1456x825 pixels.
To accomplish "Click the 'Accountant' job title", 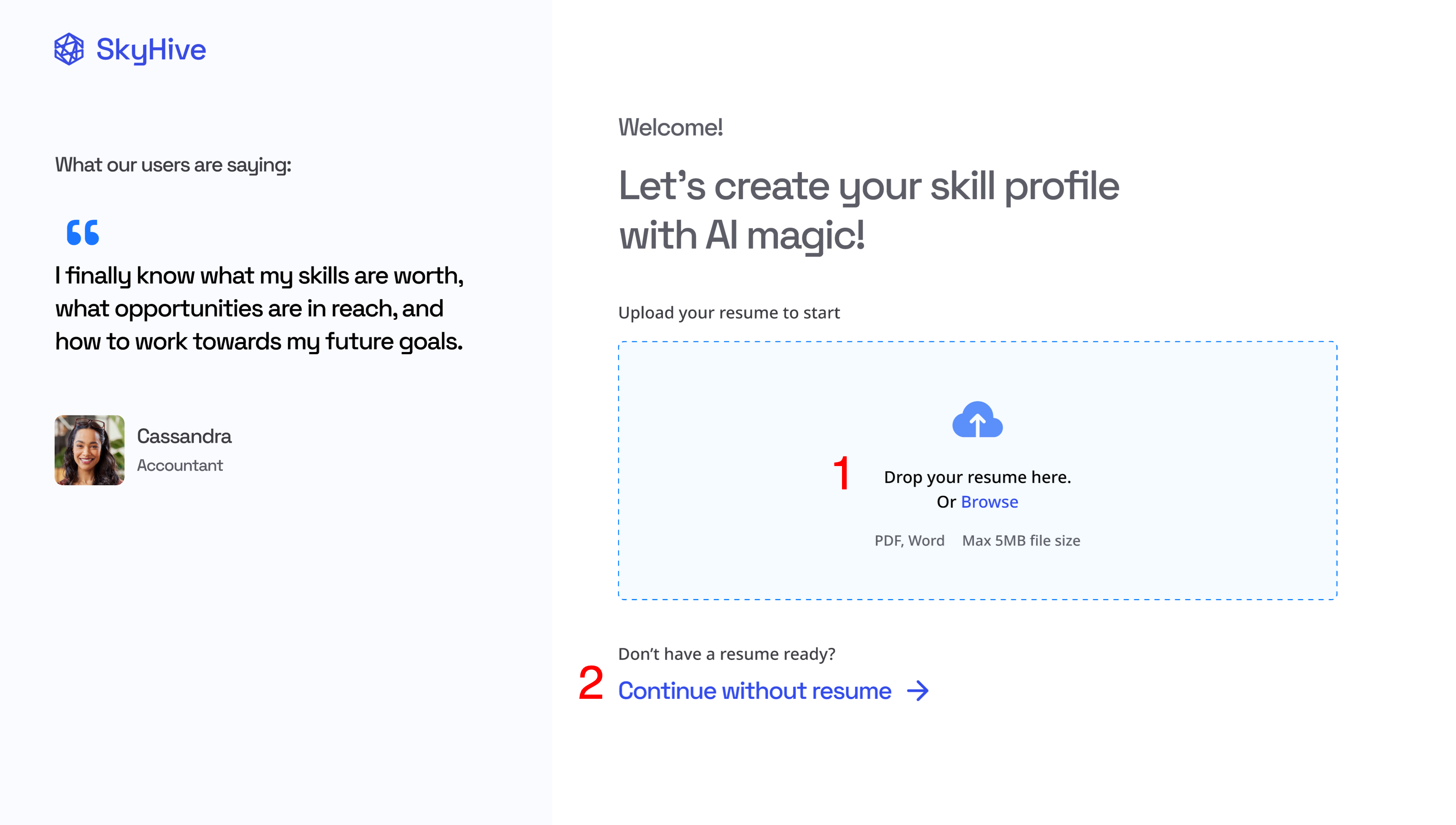I will (179, 465).
